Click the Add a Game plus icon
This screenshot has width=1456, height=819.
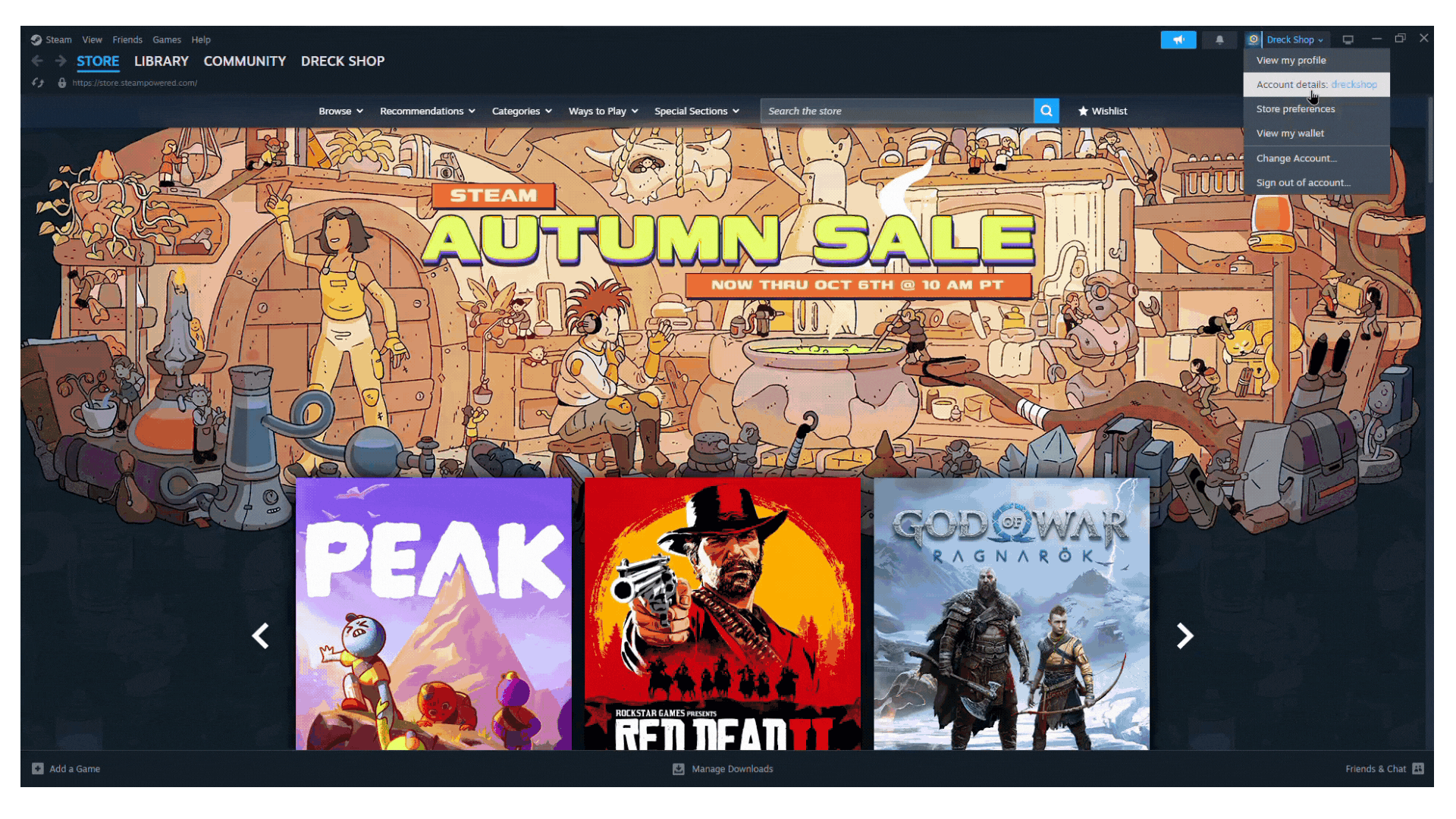click(38, 768)
